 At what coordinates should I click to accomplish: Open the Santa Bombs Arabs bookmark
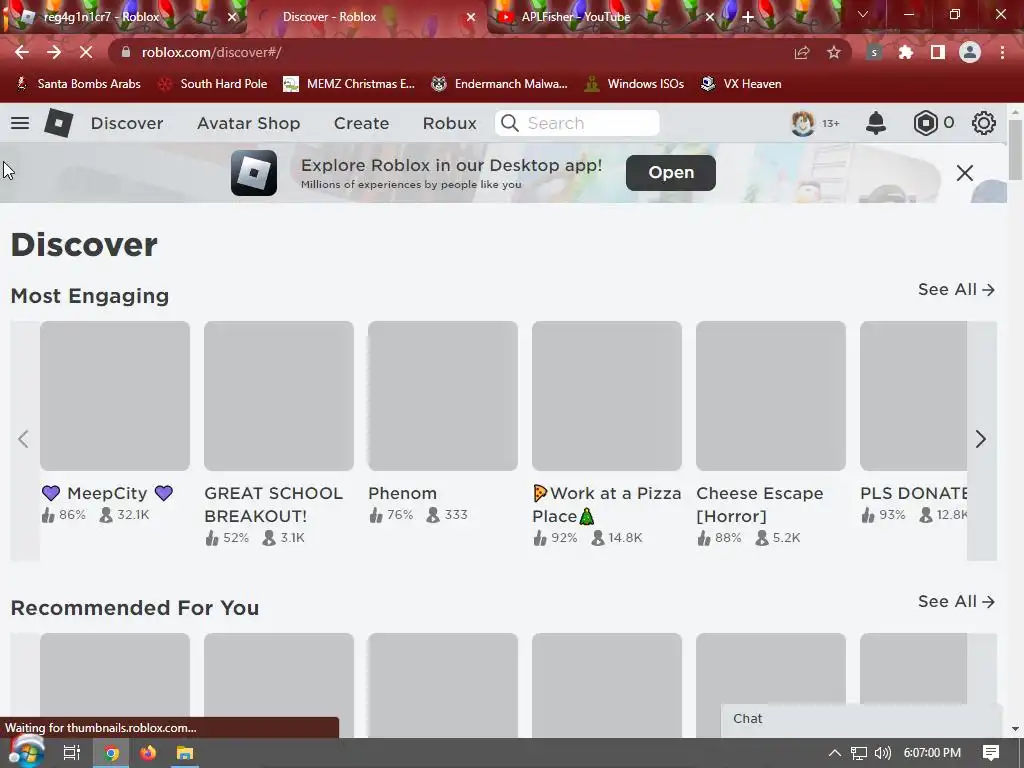point(78,84)
